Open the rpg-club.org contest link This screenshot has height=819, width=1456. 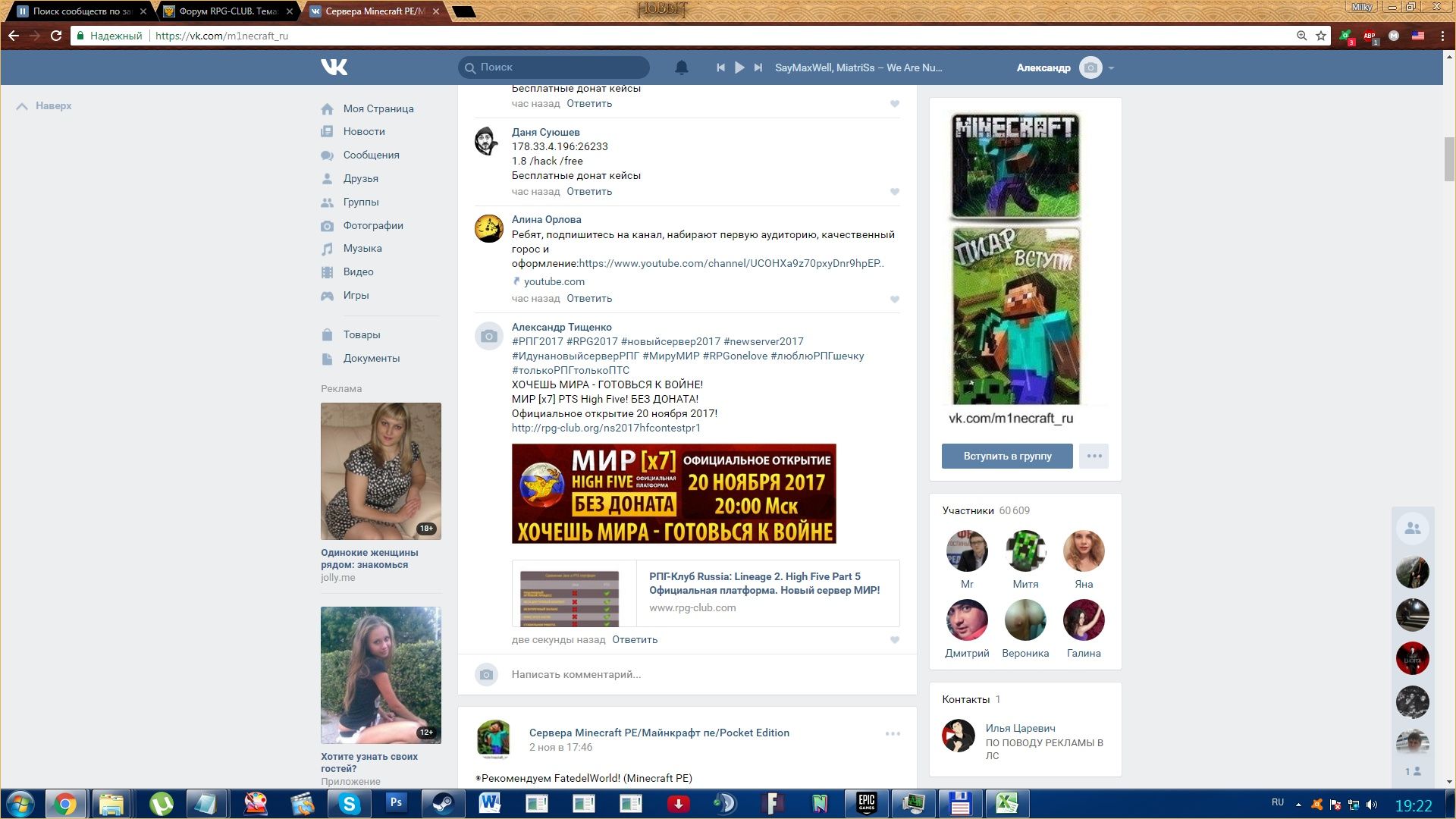606,428
